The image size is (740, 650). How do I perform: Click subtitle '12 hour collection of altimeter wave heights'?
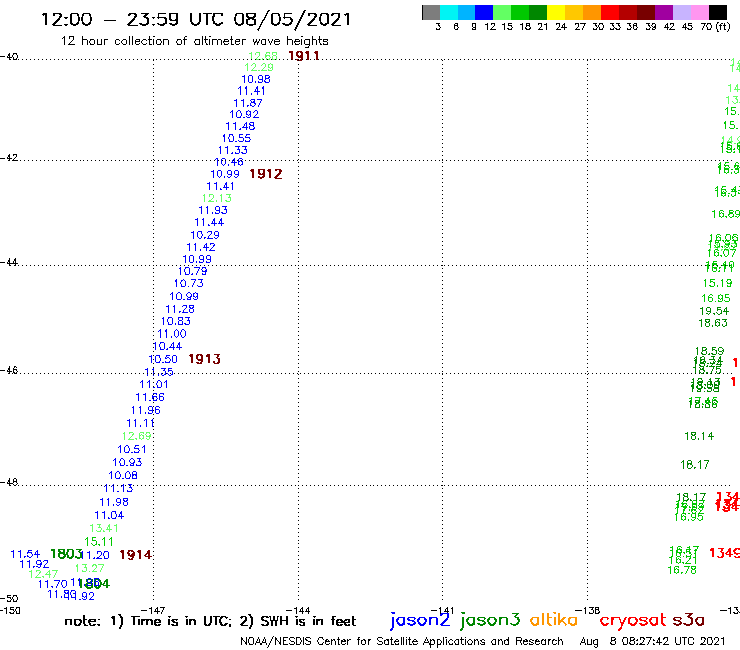pyautogui.click(x=194, y=41)
